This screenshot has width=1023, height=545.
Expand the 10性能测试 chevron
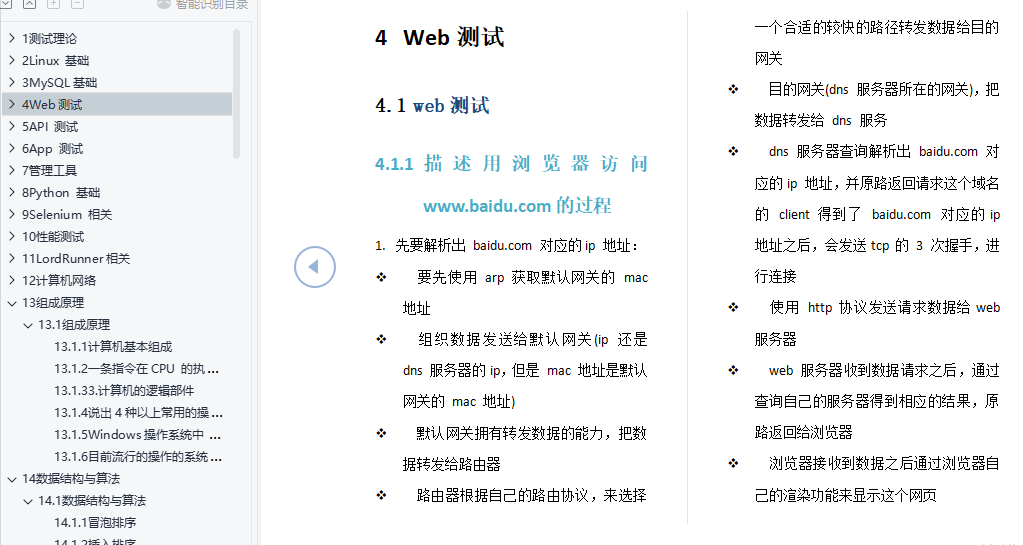point(12,236)
